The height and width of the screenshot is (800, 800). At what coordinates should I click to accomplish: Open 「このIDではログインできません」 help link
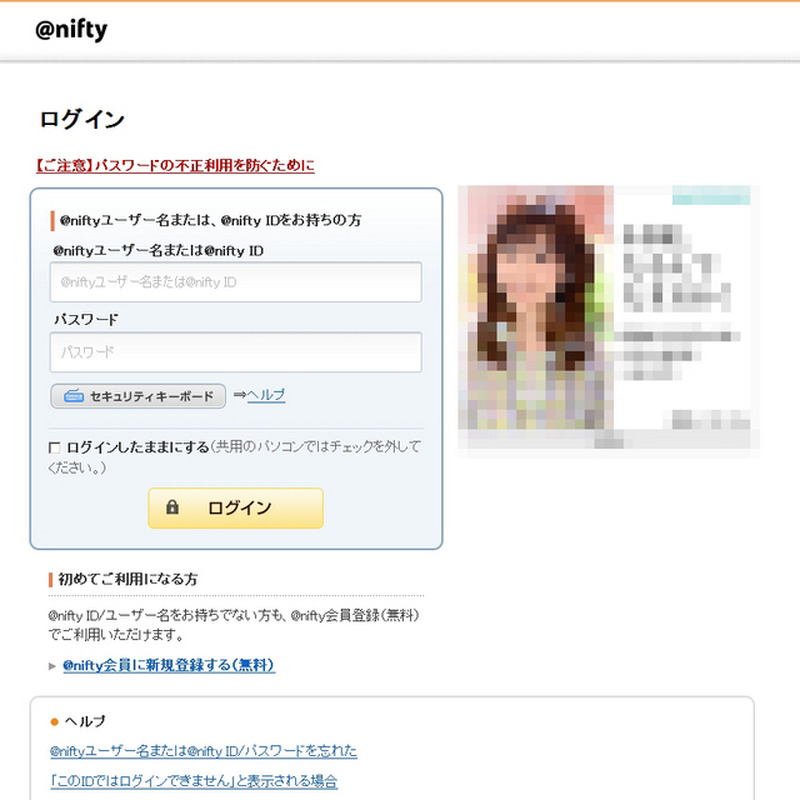coord(194,781)
